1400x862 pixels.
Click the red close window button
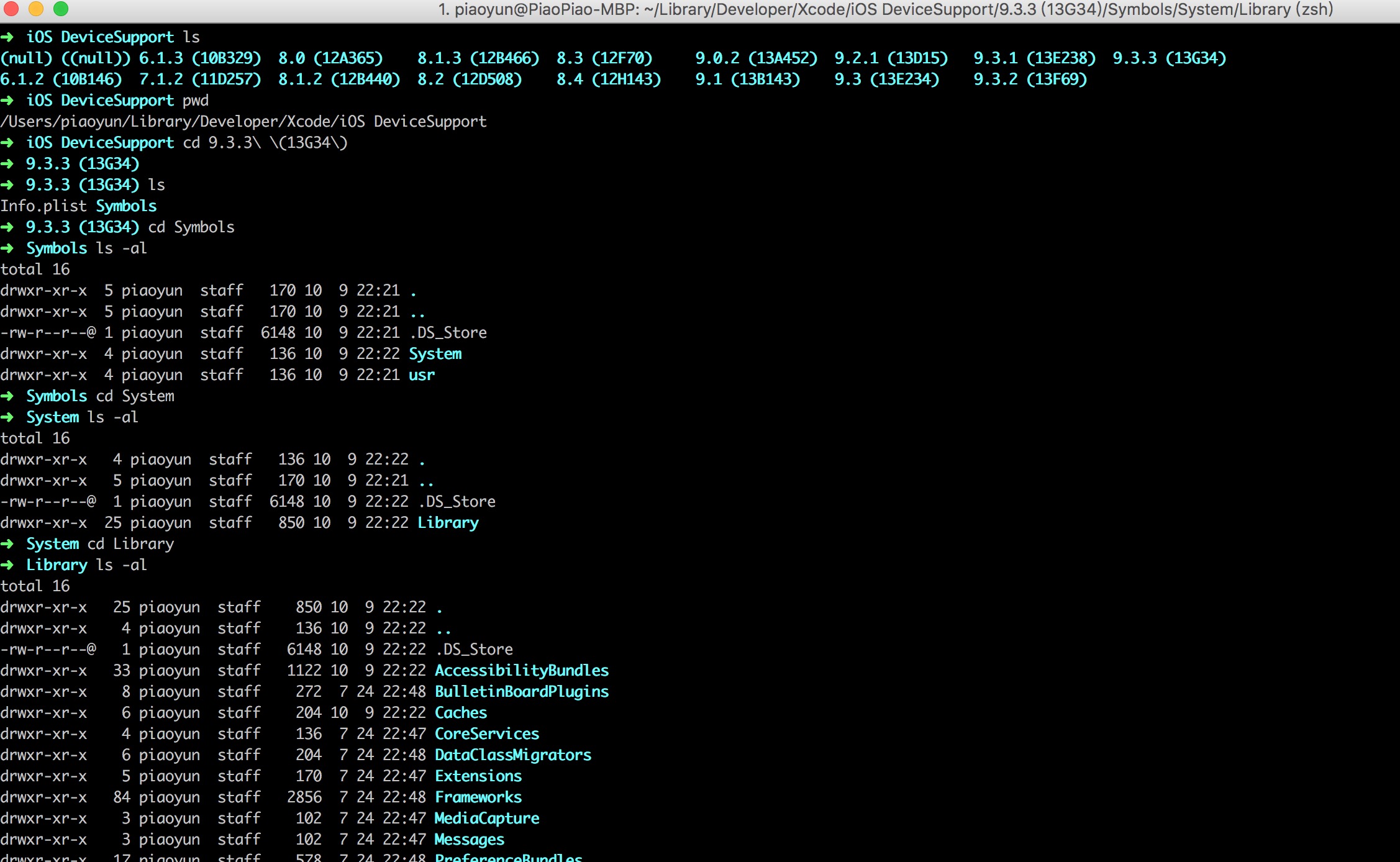11,9
